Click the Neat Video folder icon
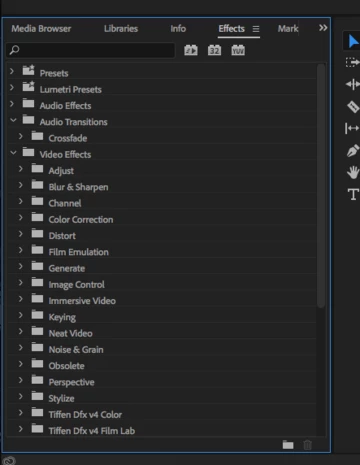 coord(37,331)
